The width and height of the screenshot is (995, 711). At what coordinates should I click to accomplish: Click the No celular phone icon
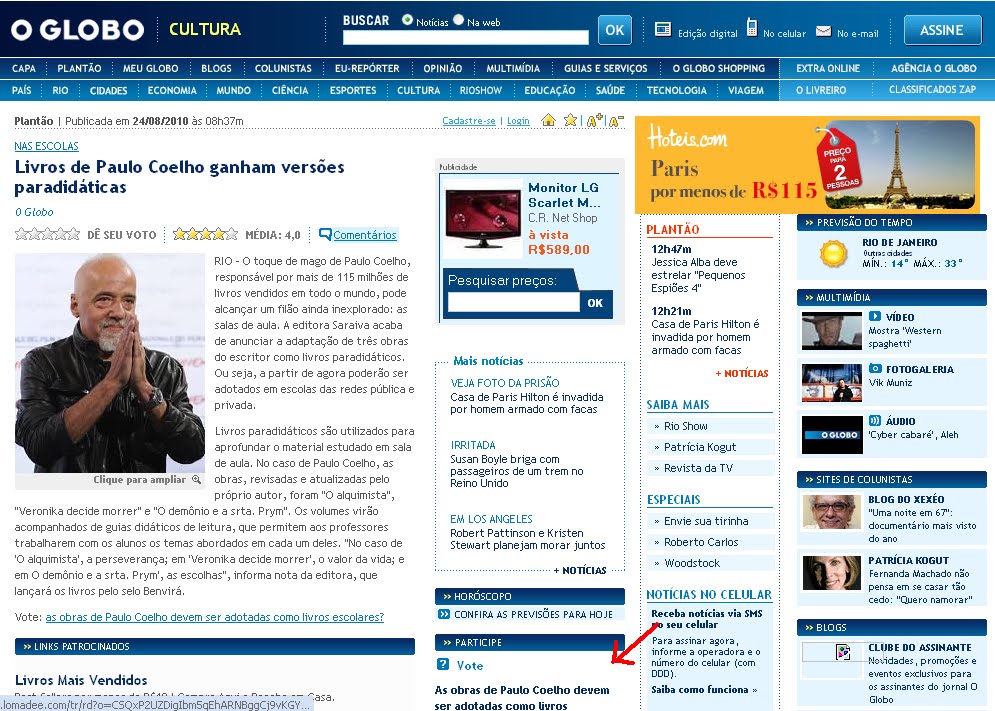click(x=752, y=27)
